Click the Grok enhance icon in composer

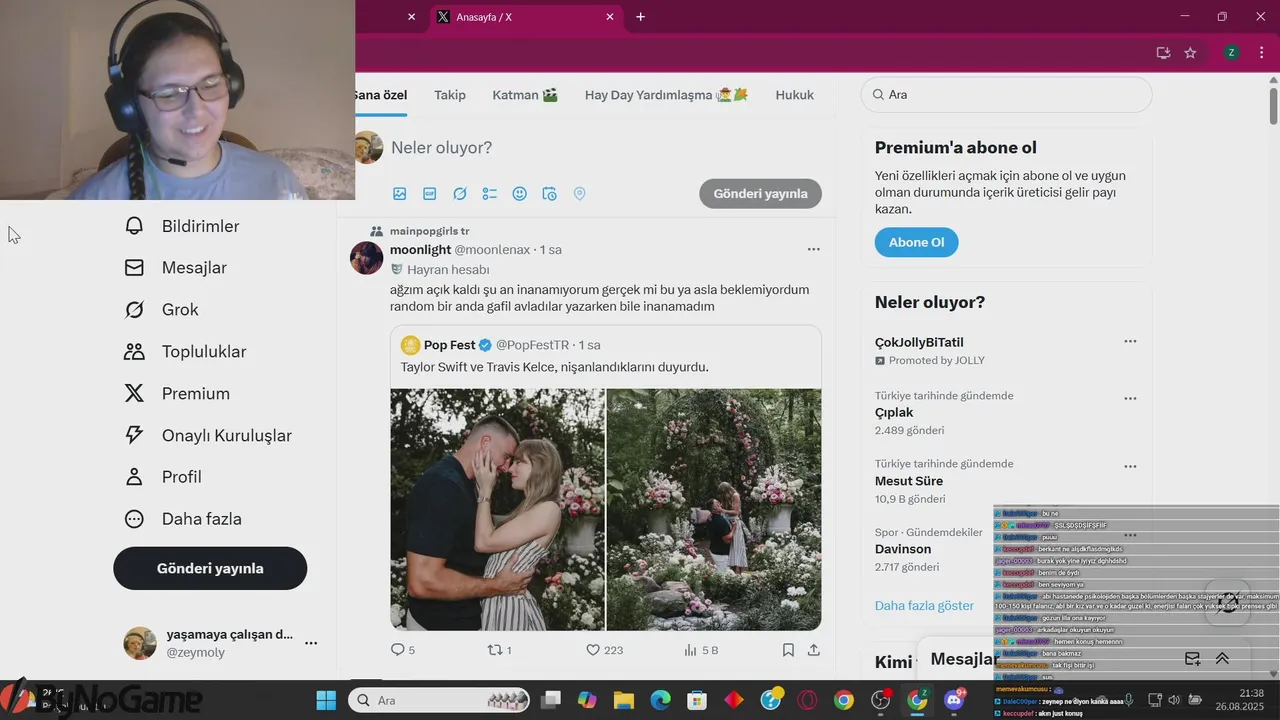[460, 194]
